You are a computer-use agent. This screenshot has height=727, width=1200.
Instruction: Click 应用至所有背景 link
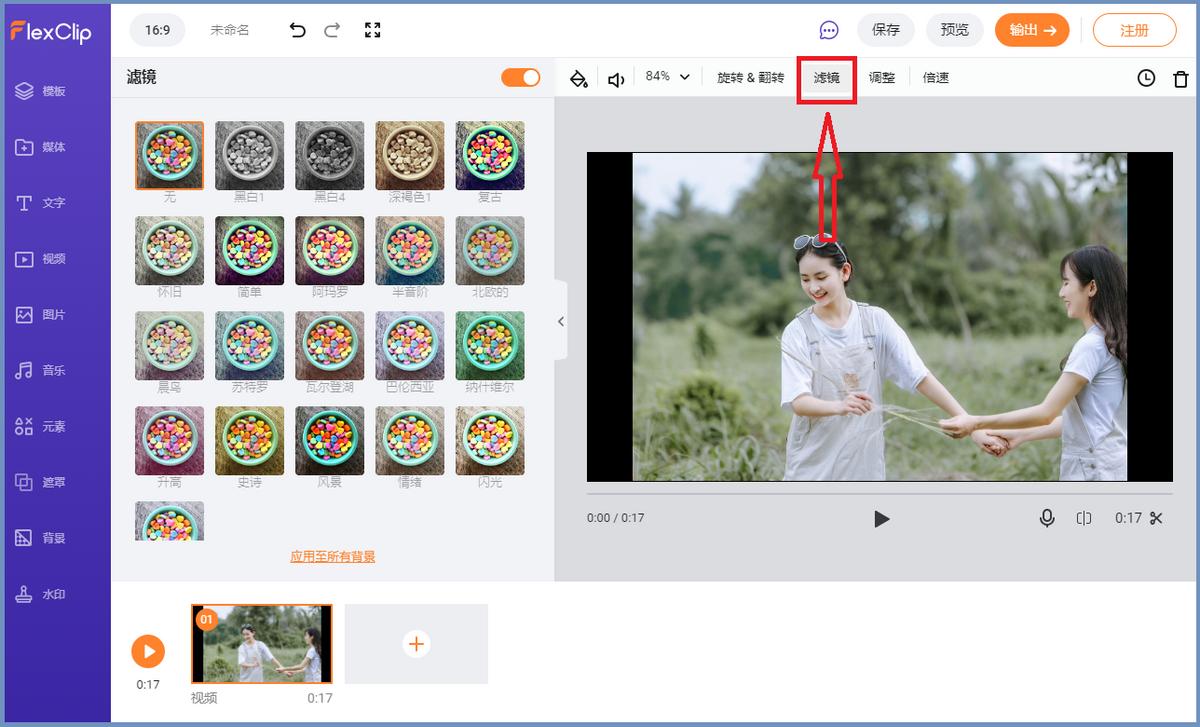point(333,557)
